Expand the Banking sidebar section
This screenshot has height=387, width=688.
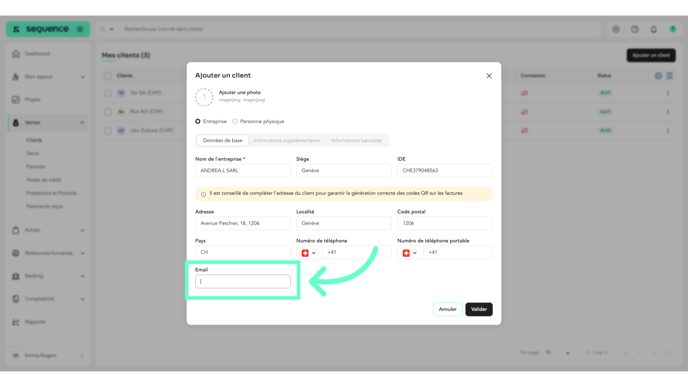pyautogui.click(x=47, y=276)
